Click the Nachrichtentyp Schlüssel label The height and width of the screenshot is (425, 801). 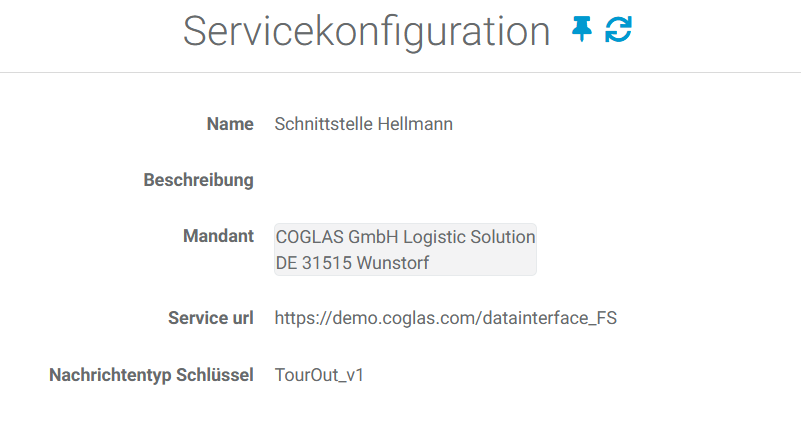click(x=151, y=375)
